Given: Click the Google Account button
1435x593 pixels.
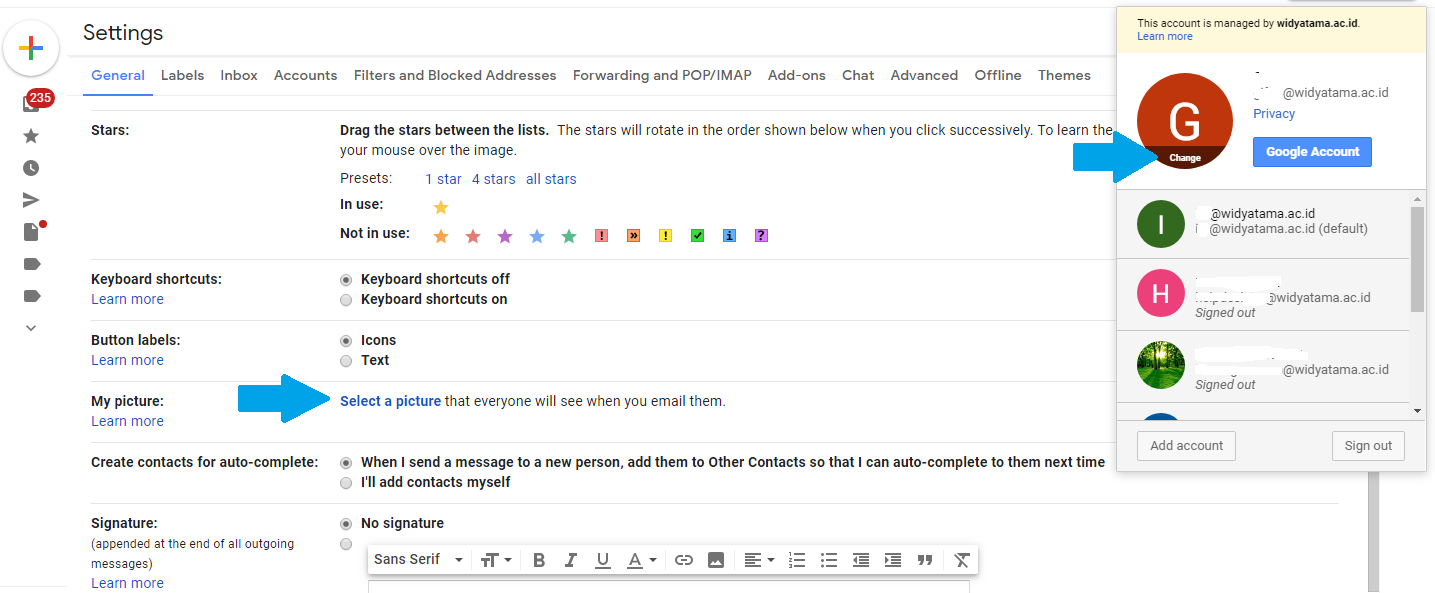Looking at the screenshot, I should (x=1312, y=152).
